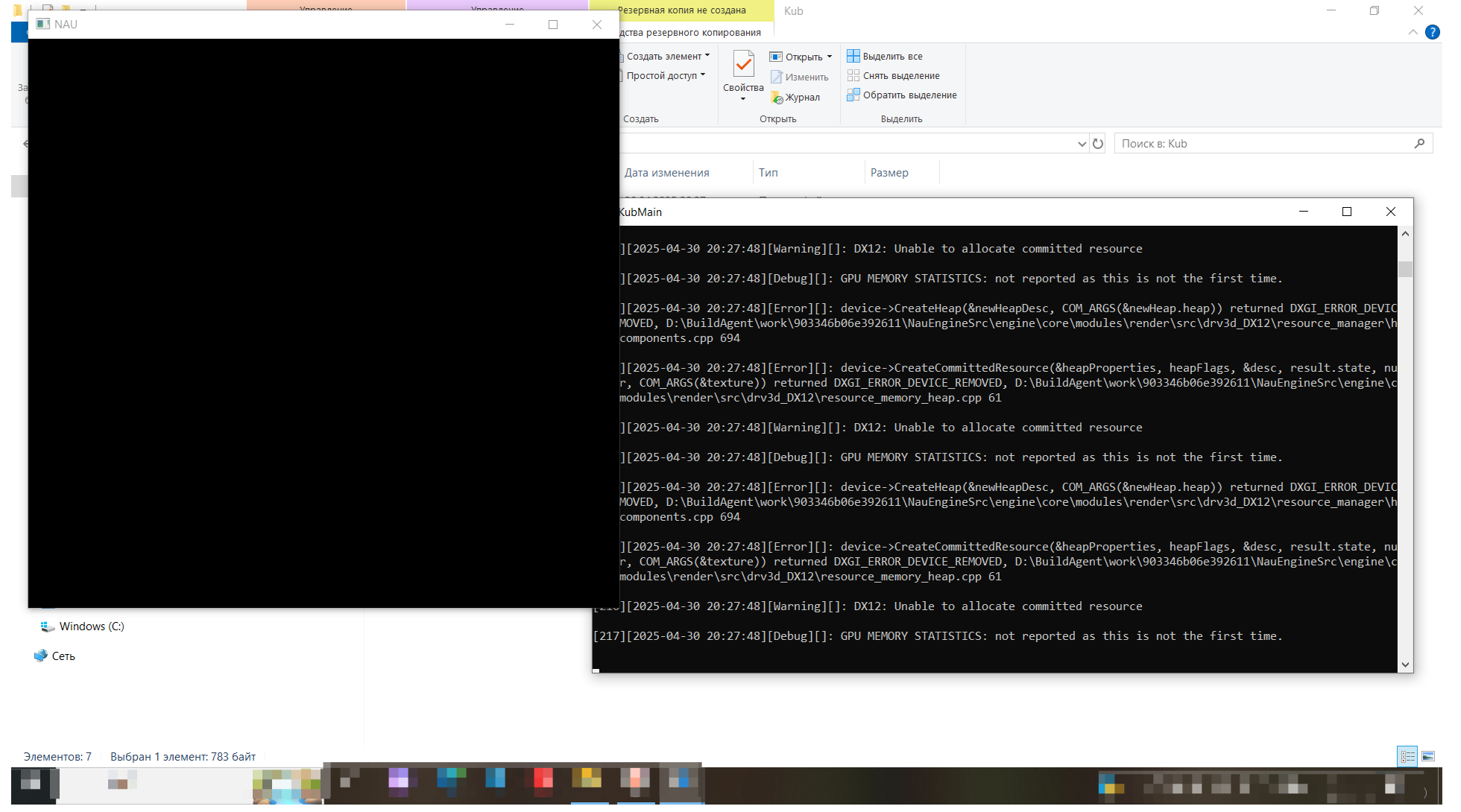This screenshot has height=812, width=1461.
Task: Click Выделить все select-all icon
Action: click(x=853, y=56)
